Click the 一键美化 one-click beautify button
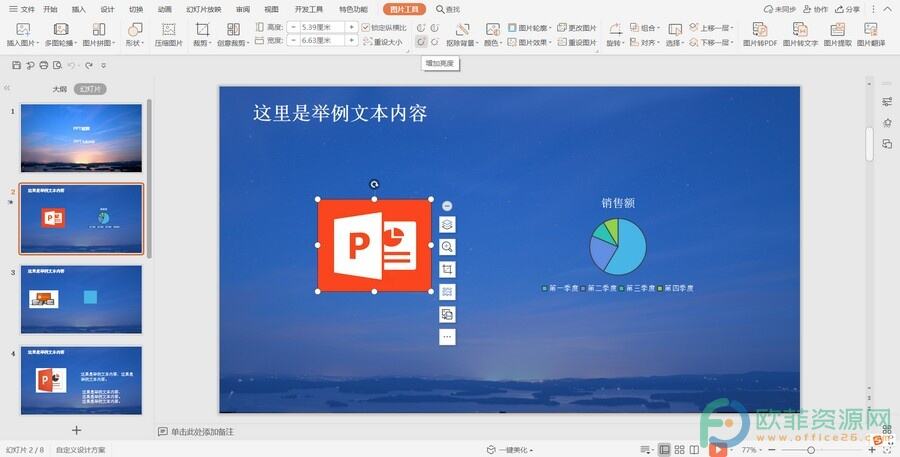 click(x=510, y=450)
